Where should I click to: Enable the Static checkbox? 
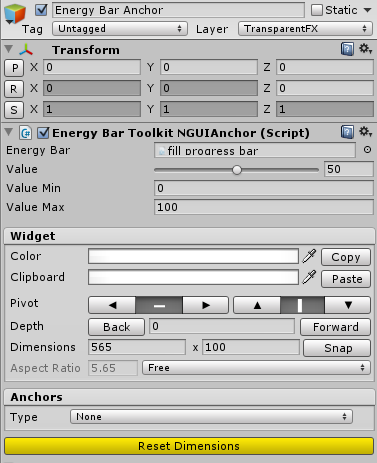tap(317, 10)
